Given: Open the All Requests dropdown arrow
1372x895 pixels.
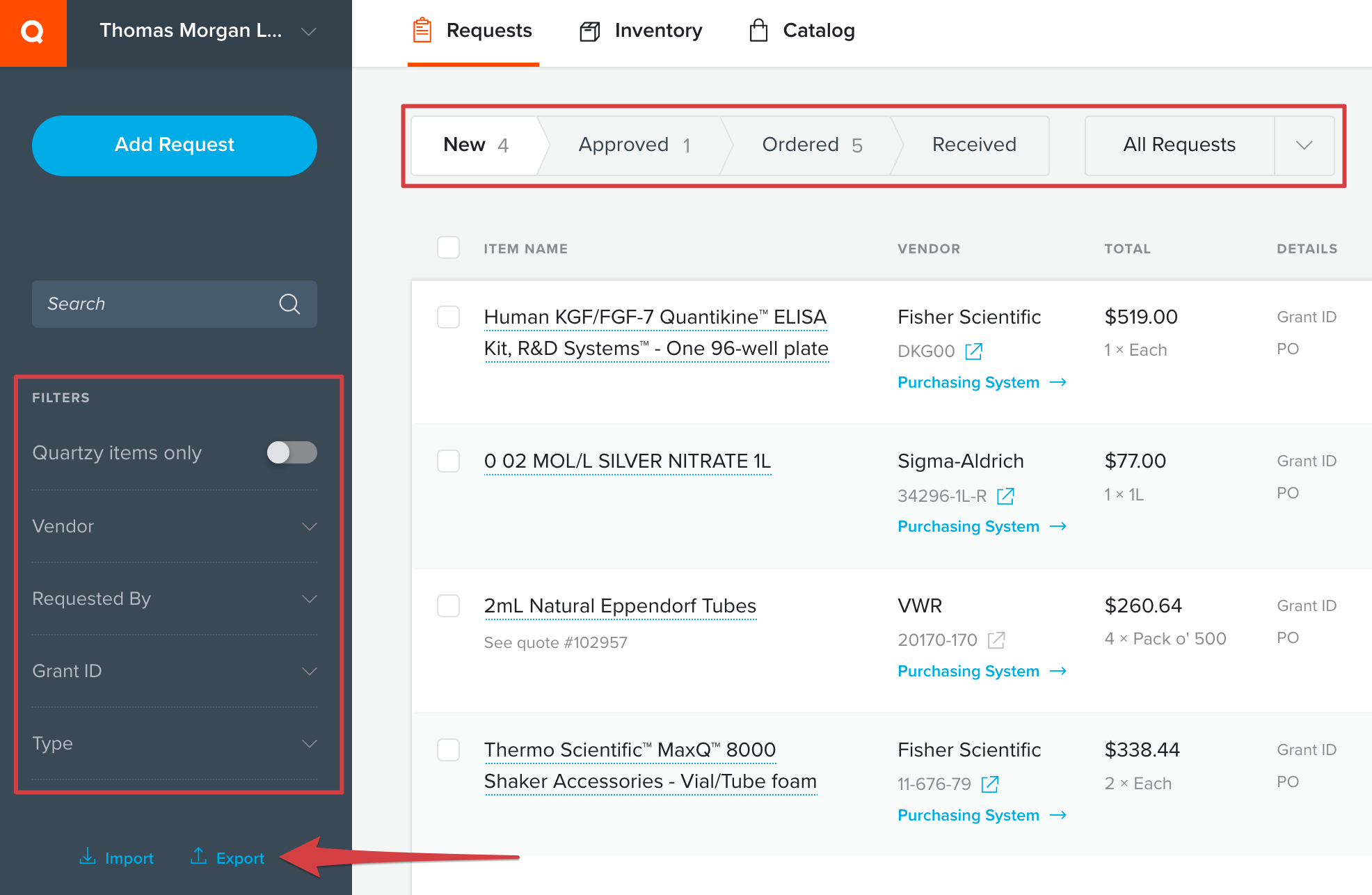Looking at the screenshot, I should tap(1305, 145).
